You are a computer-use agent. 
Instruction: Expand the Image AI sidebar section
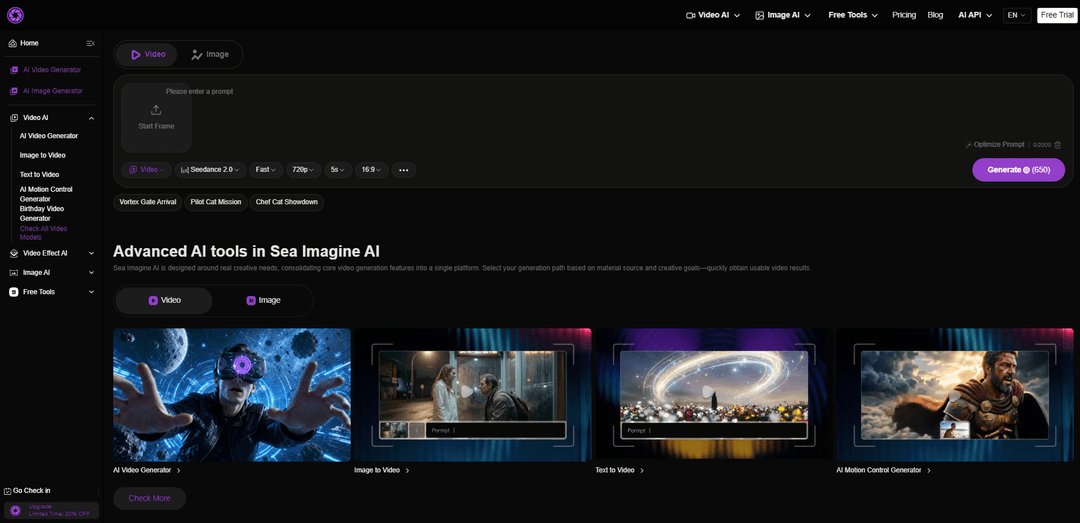click(x=91, y=273)
